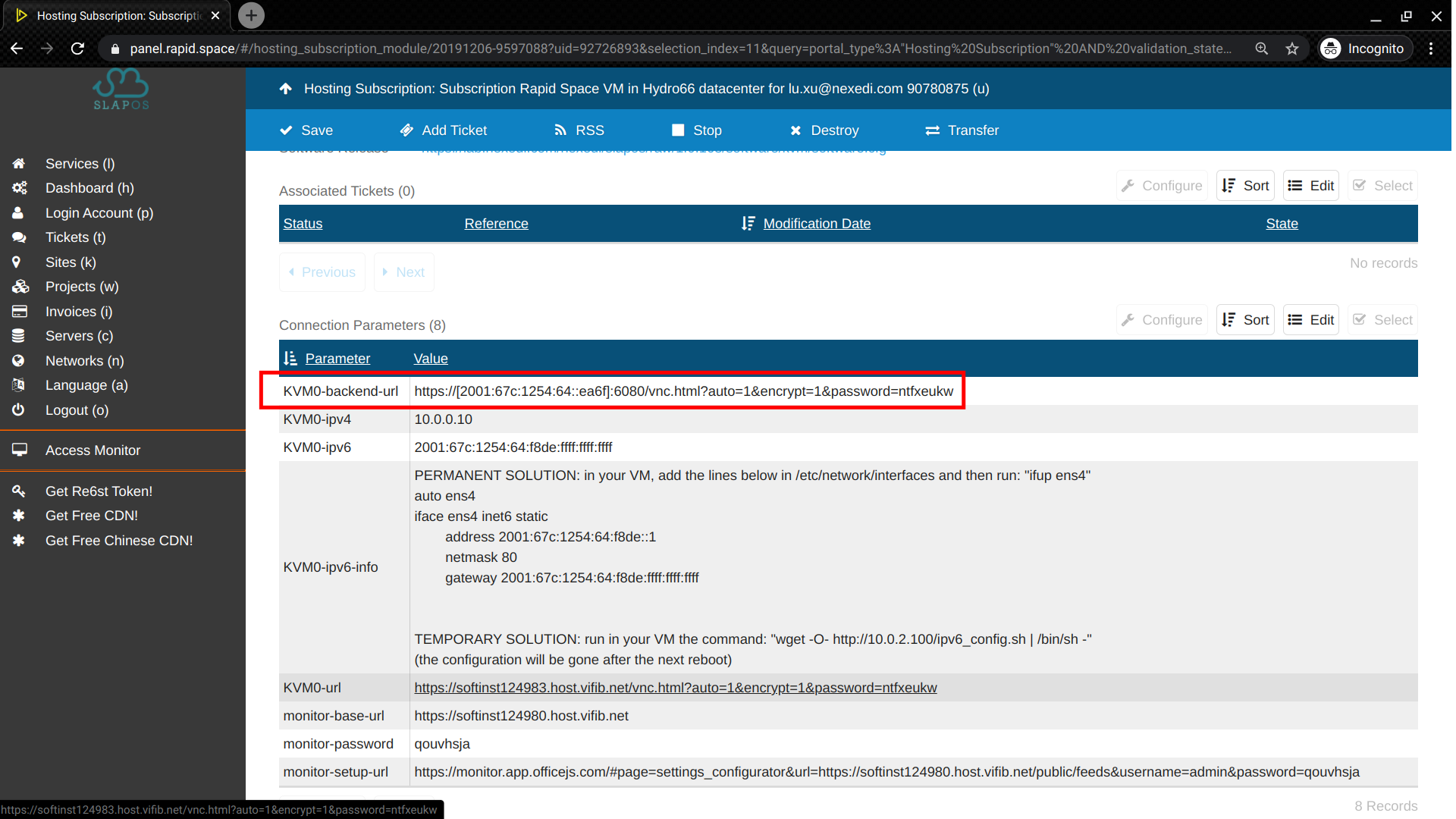1456x819 pixels.
Task: Sort tickets by Reference column header
Action: point(497,224)
